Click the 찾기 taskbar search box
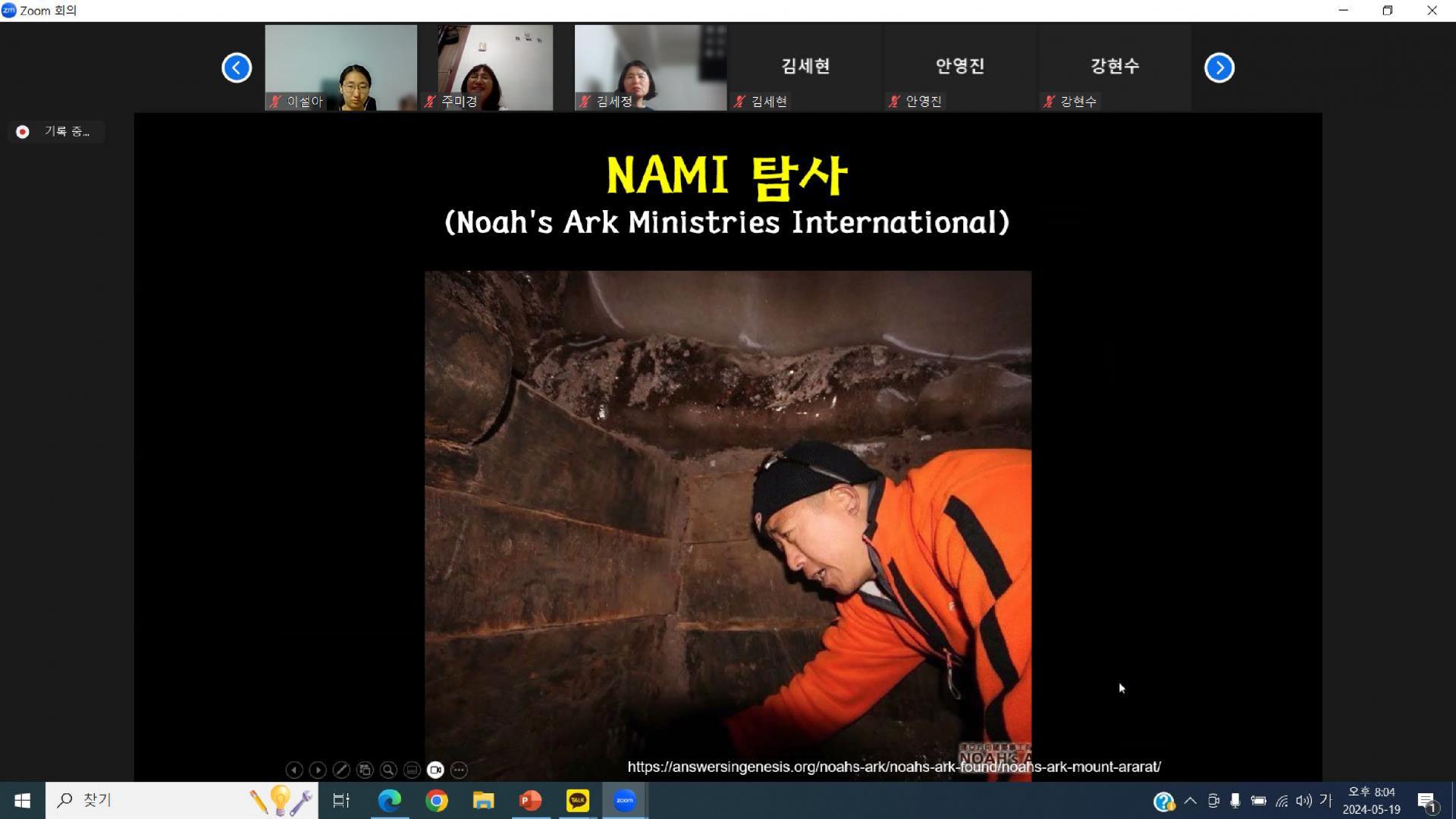1456x819 pixels. click(181, 800)
